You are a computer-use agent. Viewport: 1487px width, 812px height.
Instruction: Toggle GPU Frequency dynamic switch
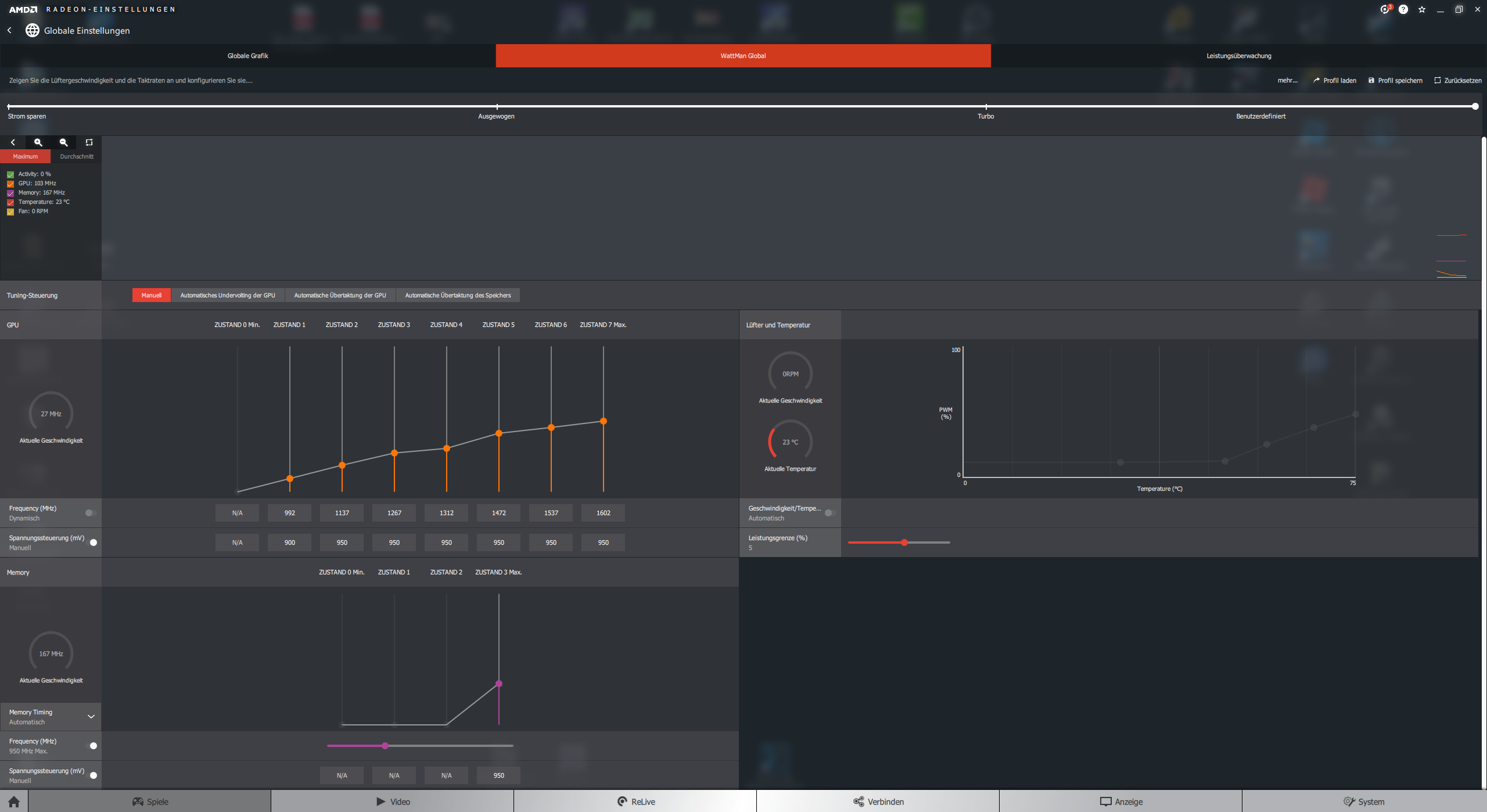[91, 513]
